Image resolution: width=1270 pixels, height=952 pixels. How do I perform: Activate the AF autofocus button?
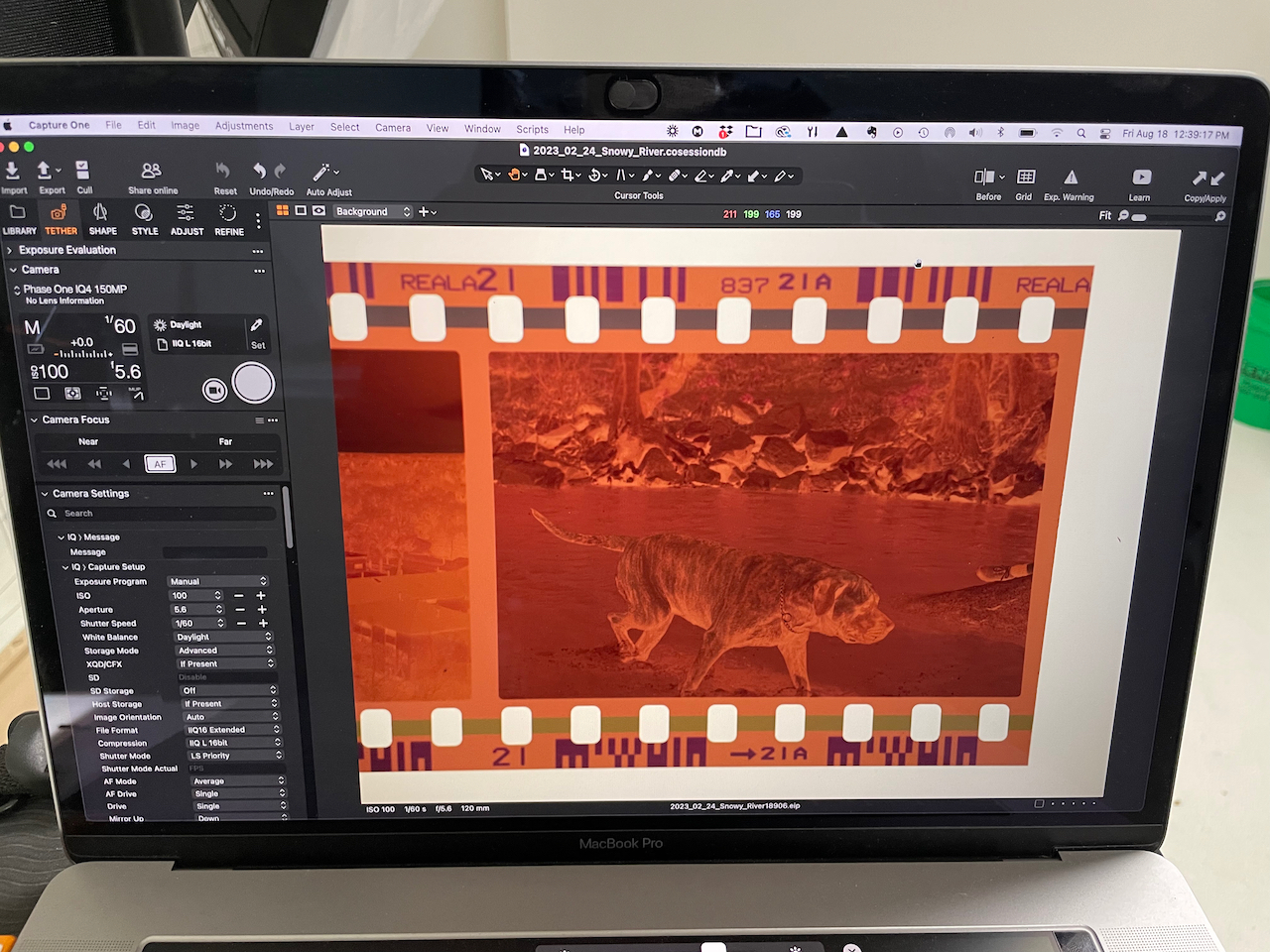tap(160, 464)
